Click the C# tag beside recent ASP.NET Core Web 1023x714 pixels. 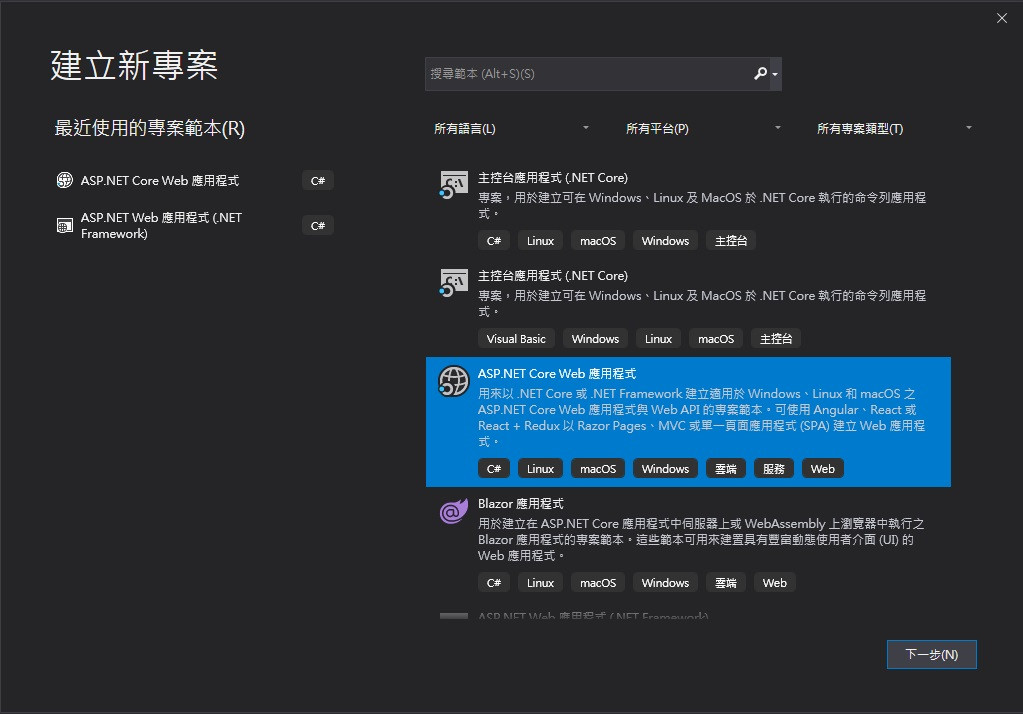(318, 181)
